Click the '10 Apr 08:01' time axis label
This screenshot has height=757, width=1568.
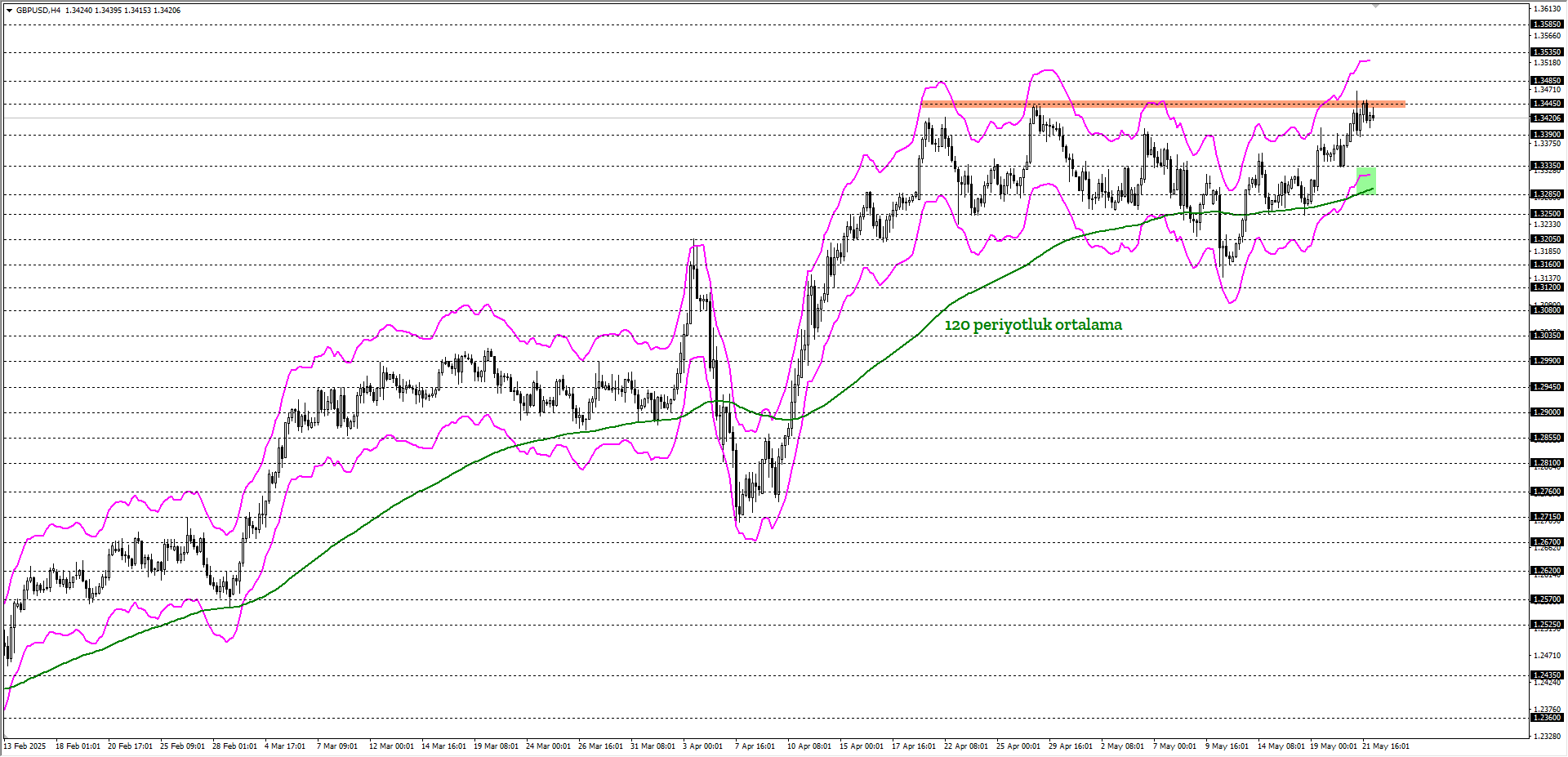[809, 746]
